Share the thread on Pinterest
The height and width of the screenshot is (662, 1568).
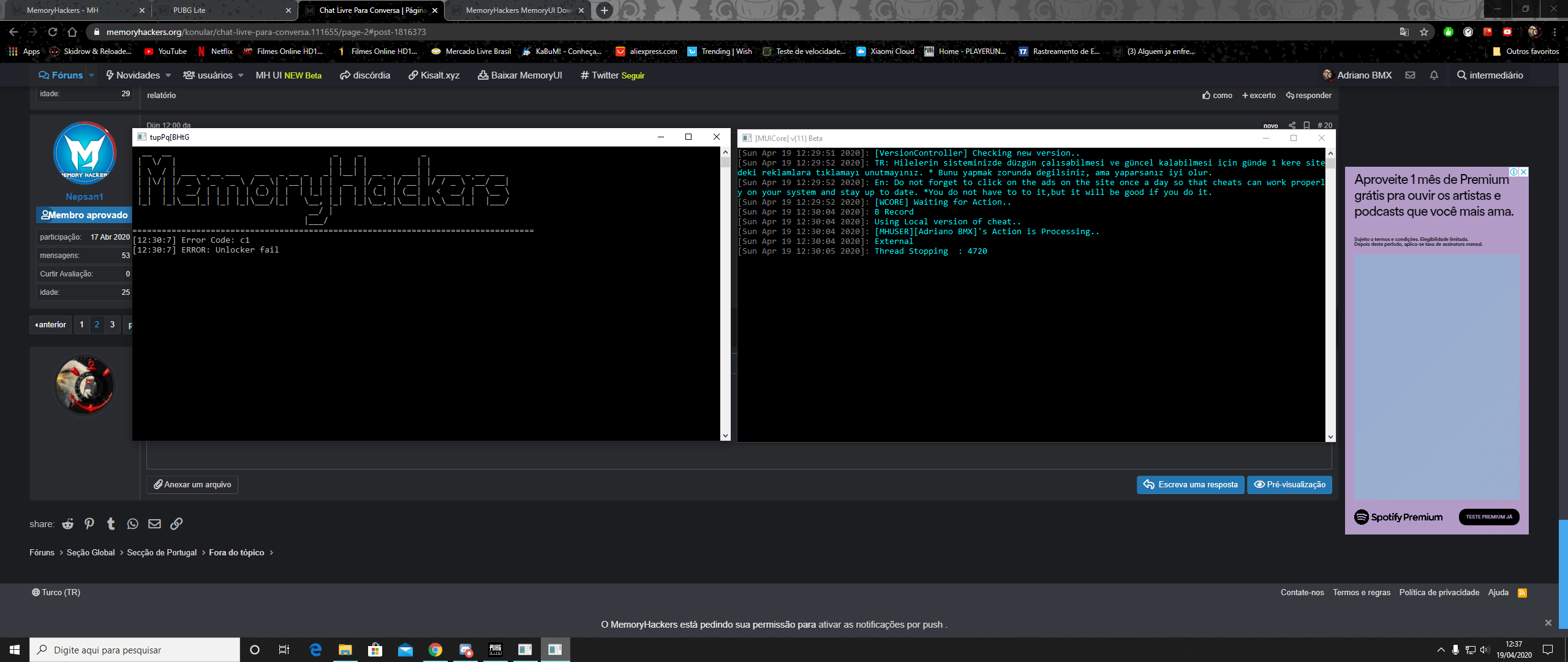[x=89, y=524]
